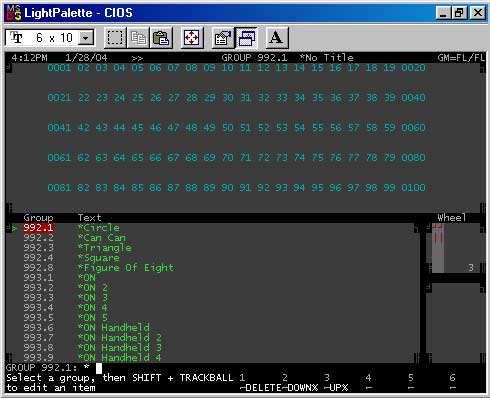This screenshot has height=398, width=490.
Task: Open the MS-DOS system menu icon
Action: 14,13
